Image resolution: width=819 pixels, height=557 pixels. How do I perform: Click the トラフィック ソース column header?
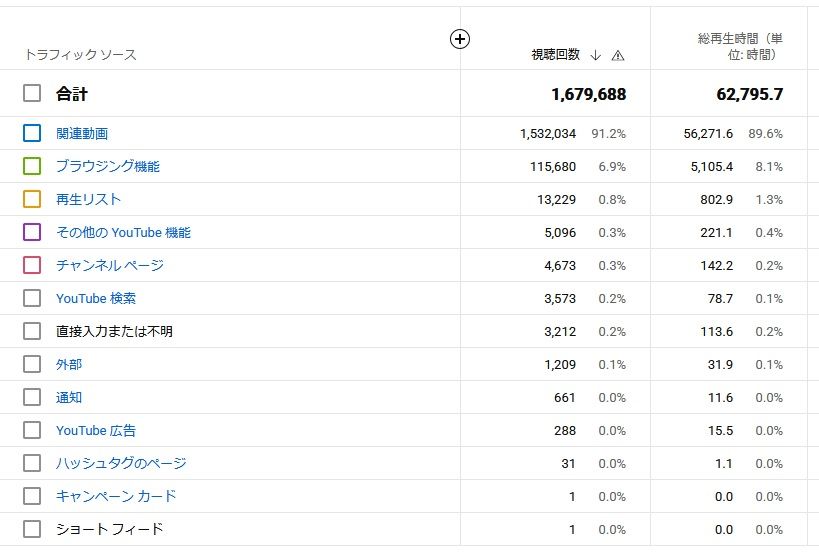[x=80, y=55]
